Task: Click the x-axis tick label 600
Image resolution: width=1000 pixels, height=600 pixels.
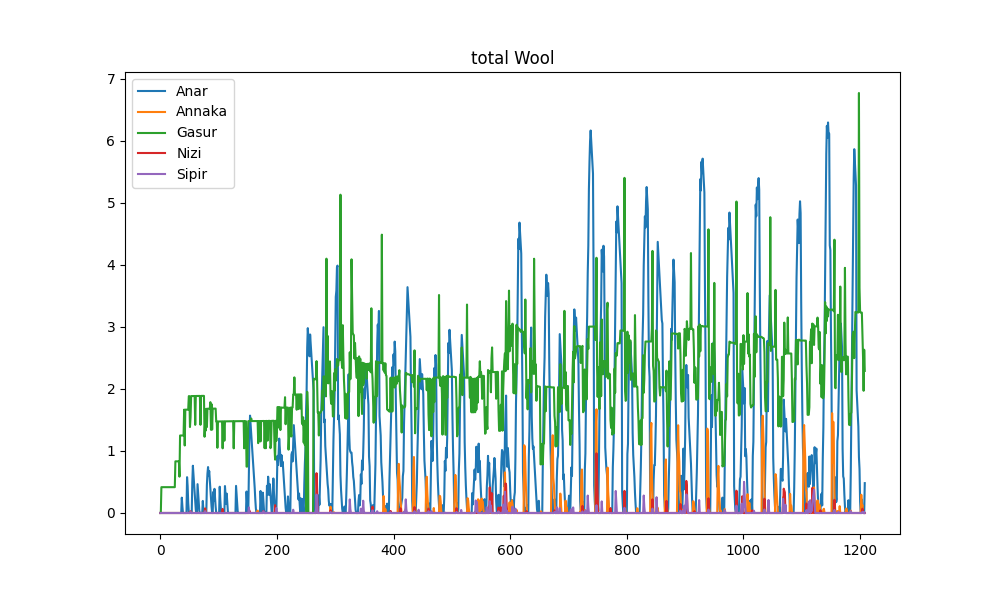Action: [510, 550]
